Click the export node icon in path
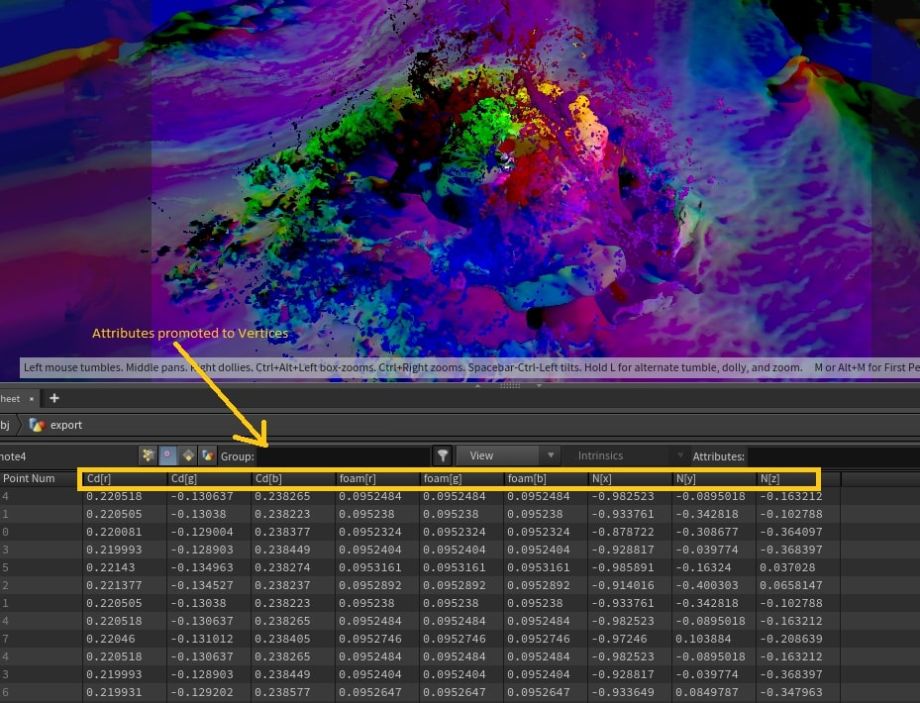This screenshot has width=920, height=703. 37,425
